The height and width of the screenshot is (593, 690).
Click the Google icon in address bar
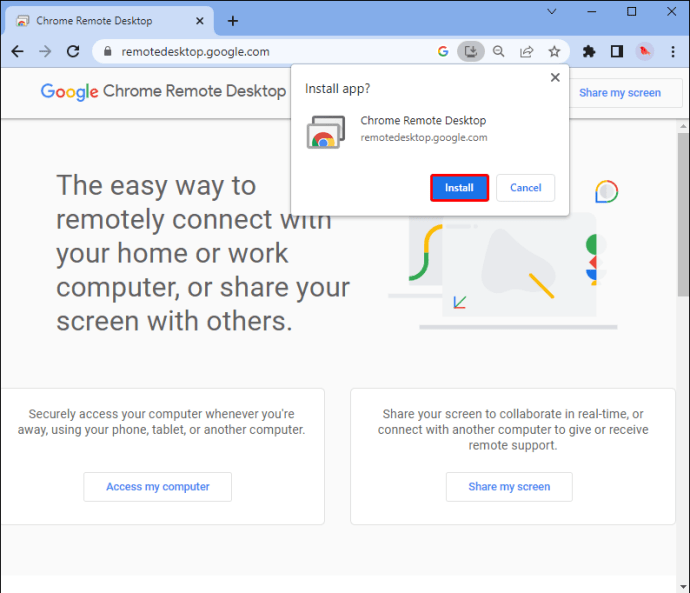coord(443,51)
